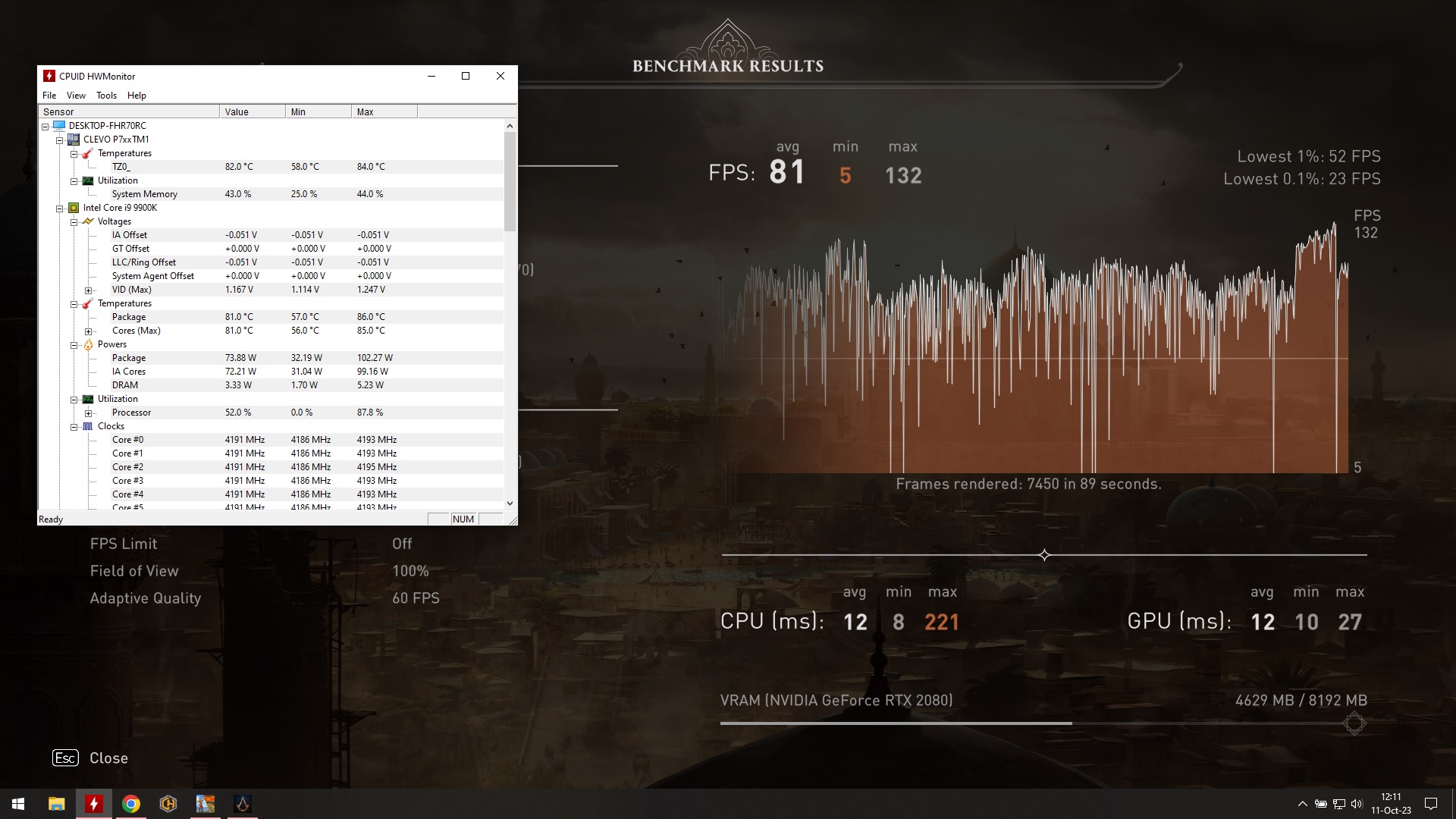Collapse the CLEVO P7xxTM1 node
Screen dimensions: 1456x819
click(x=60, y=140)
